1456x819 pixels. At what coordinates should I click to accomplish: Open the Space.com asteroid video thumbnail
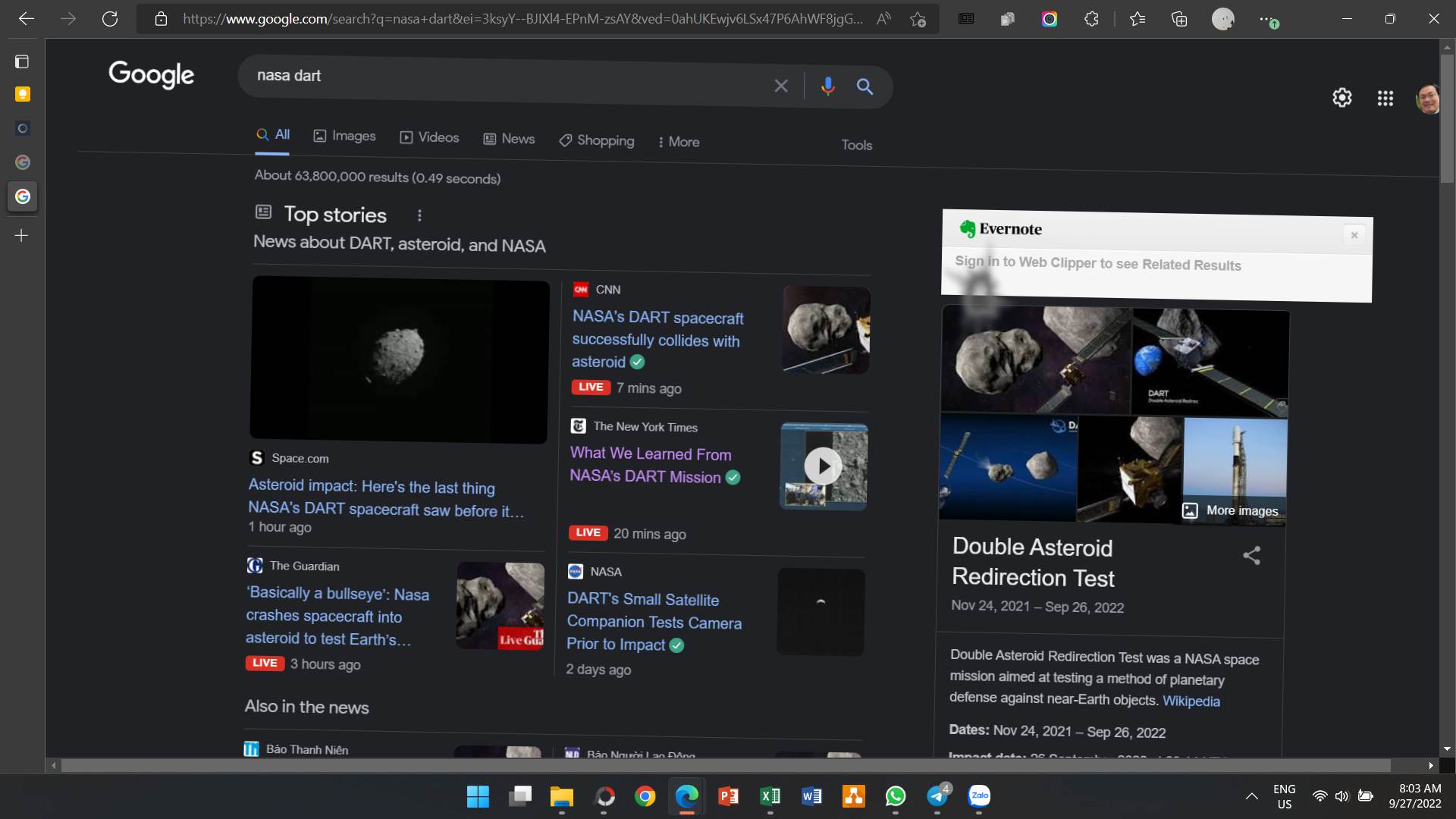(x=400, y=359)
